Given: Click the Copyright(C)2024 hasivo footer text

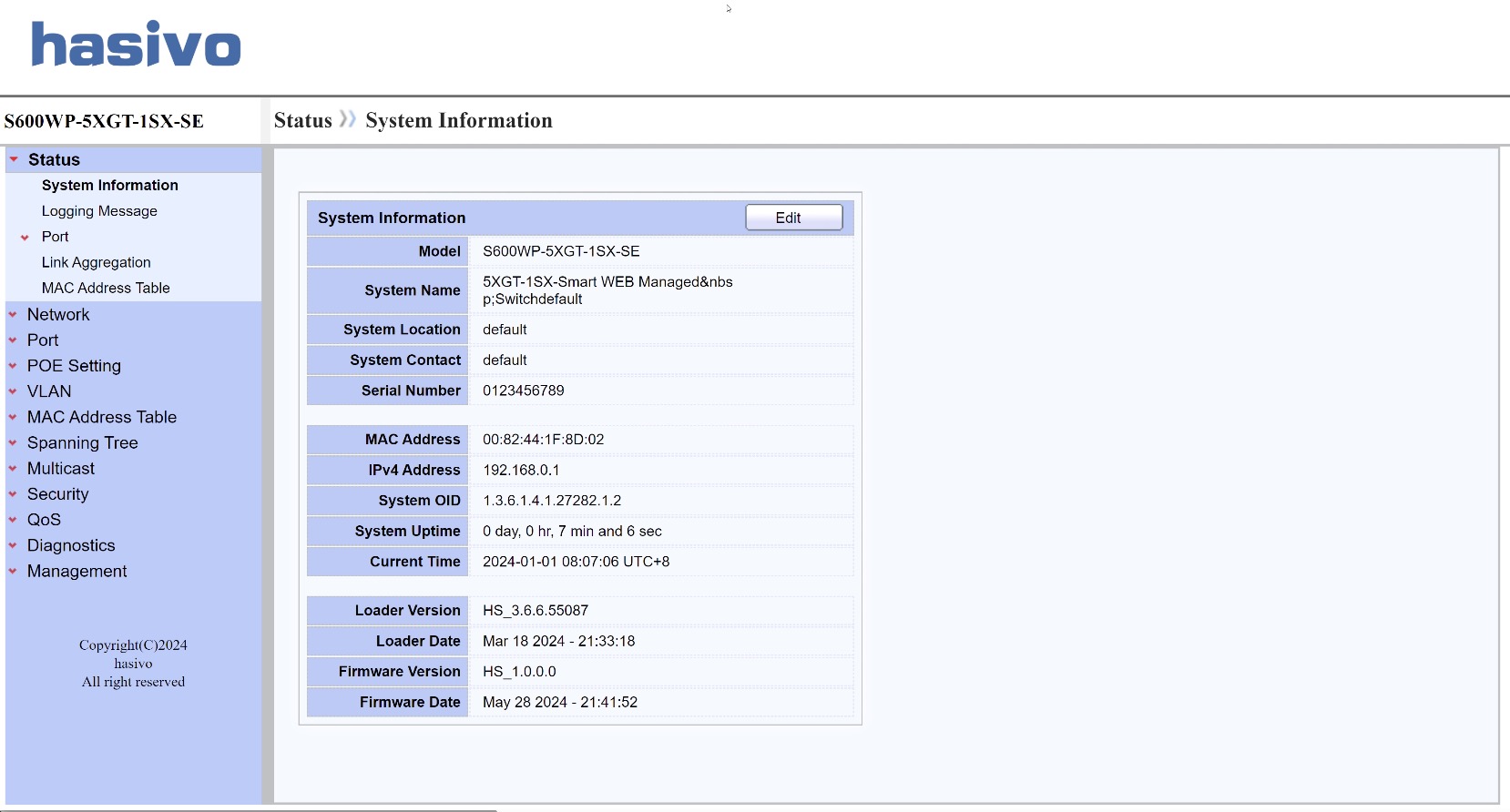Looking at the screenshot, I should 133,664.
